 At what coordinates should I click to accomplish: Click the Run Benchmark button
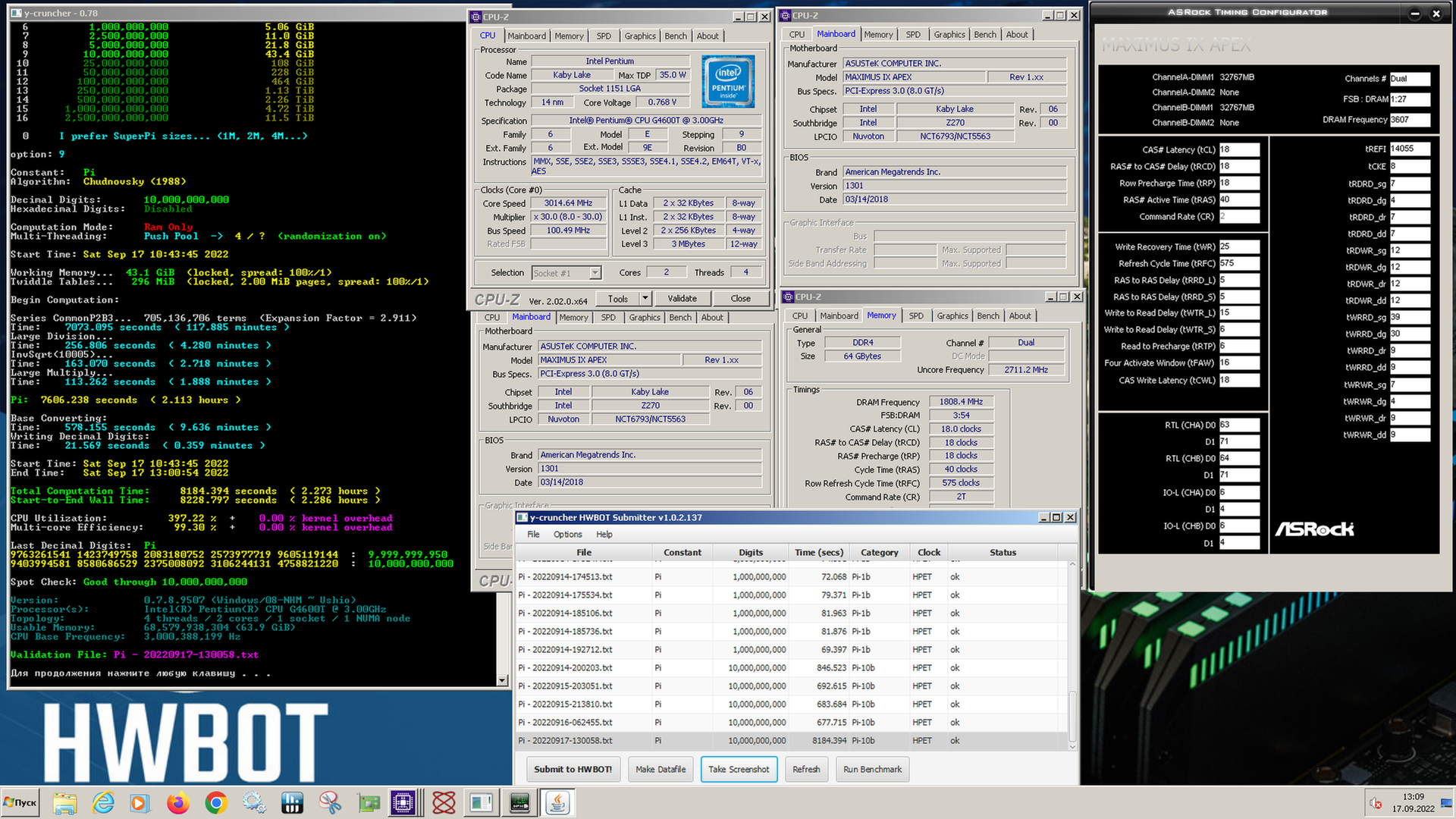[872, 769]
